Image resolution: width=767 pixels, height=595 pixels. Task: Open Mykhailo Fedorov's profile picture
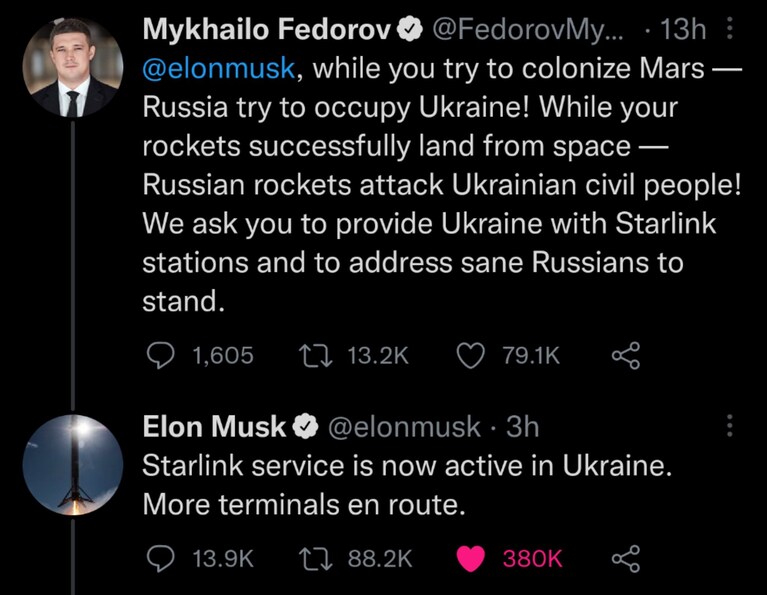(x=73, y=67)
